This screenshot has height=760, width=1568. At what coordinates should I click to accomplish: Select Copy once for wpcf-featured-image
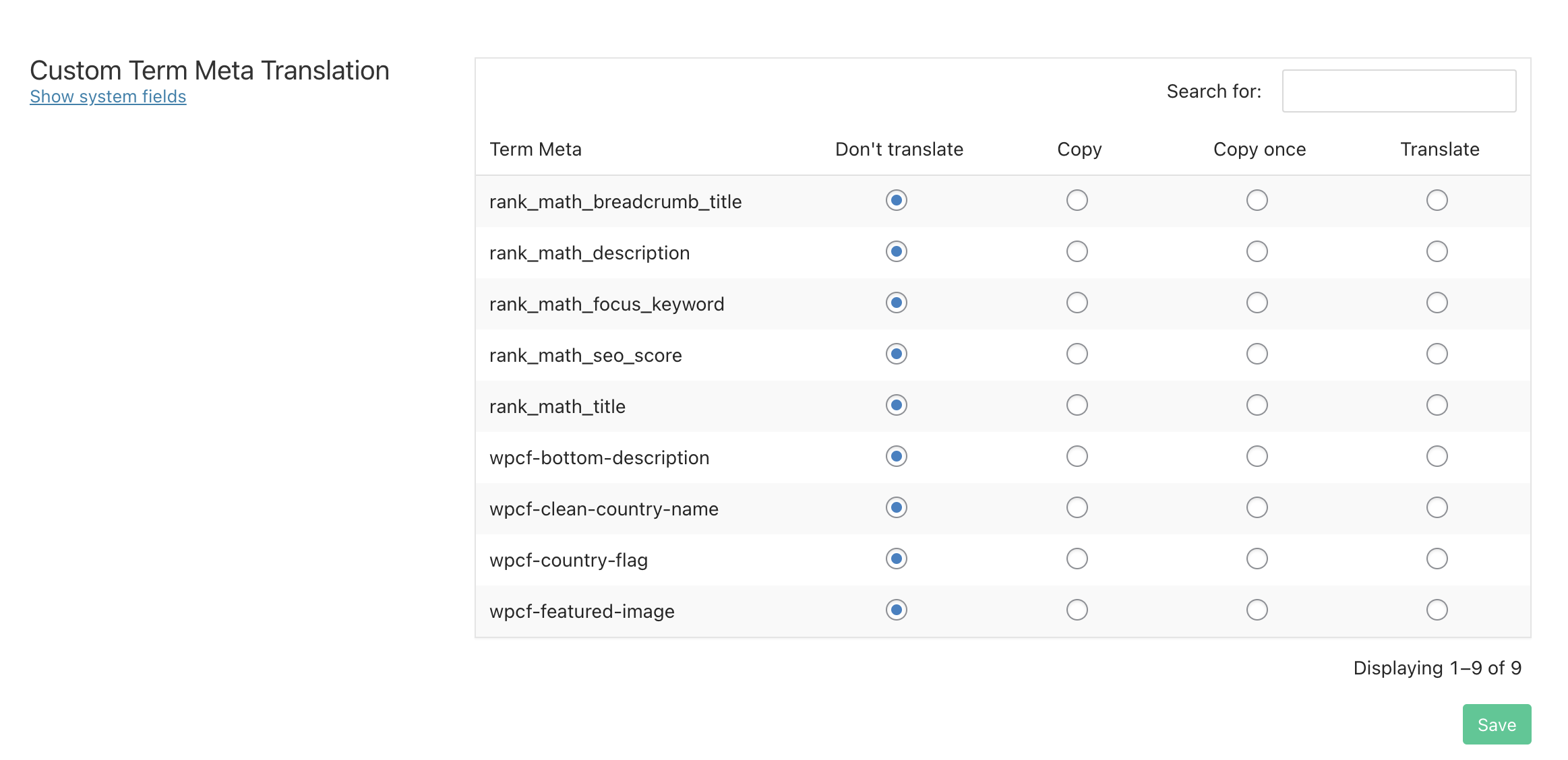tap(1257, 610)
